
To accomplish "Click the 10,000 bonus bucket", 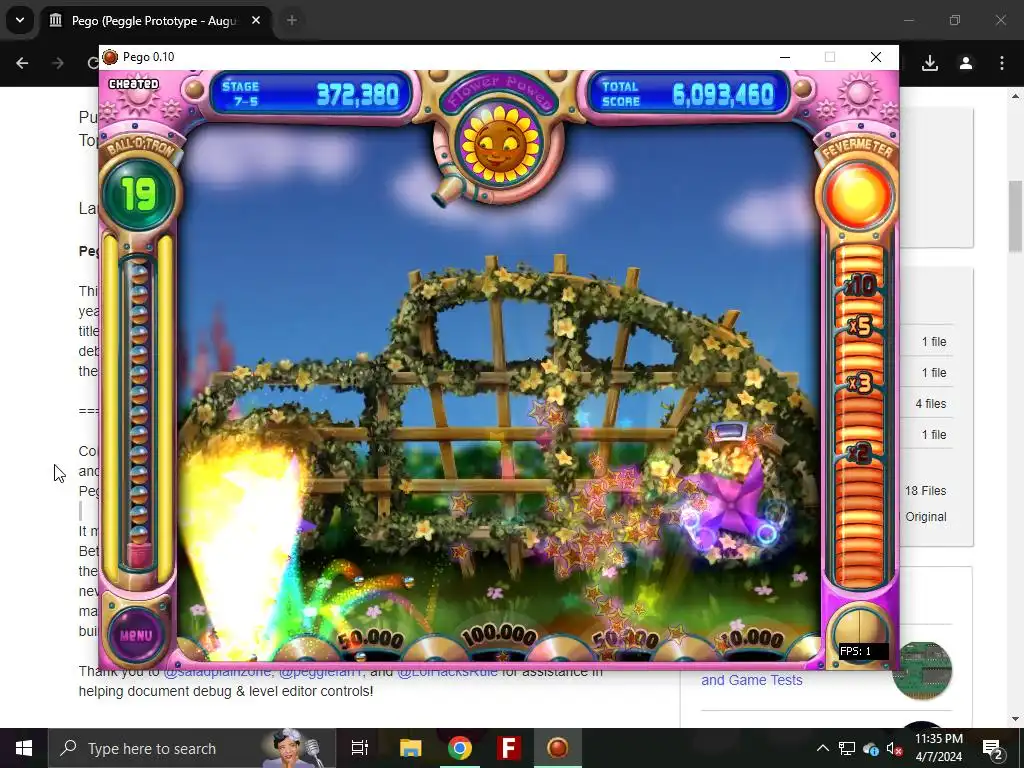I will [x=752, y=639].
